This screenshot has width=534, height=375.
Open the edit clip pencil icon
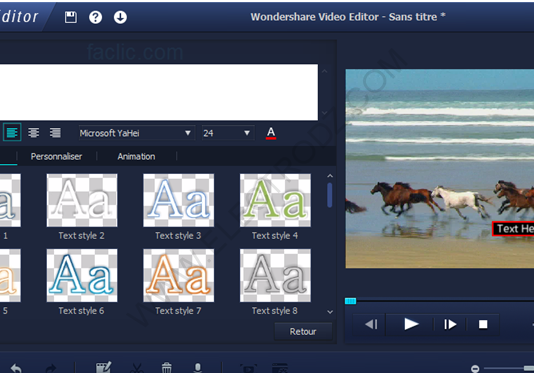[103, 367]
